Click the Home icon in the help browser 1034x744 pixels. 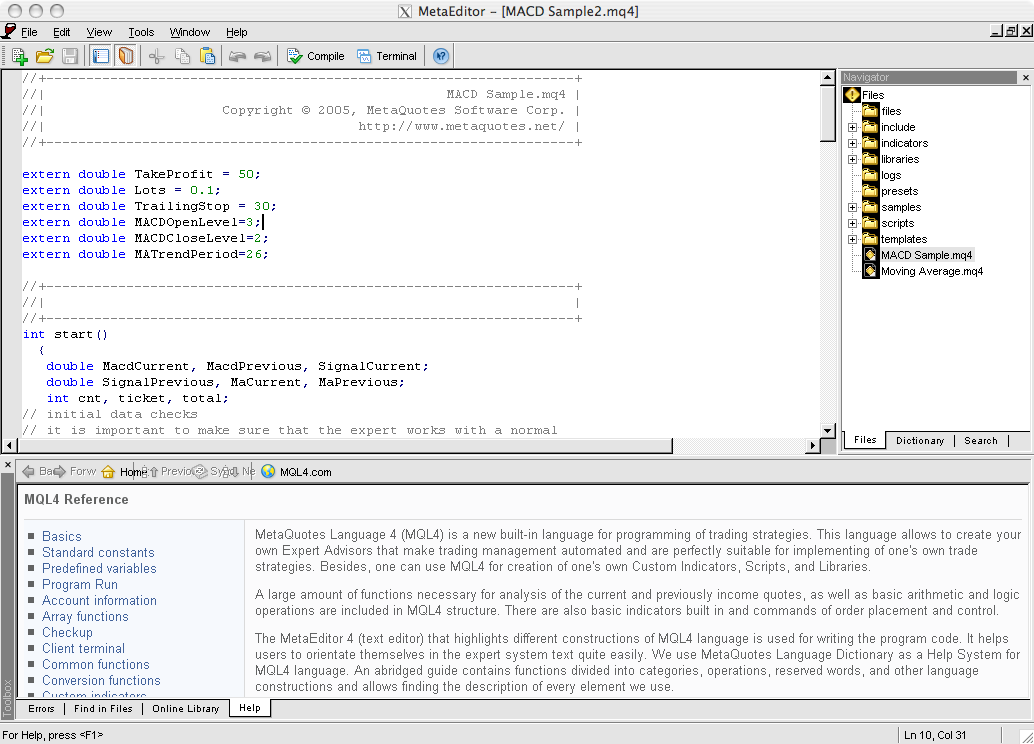[107, 471]
